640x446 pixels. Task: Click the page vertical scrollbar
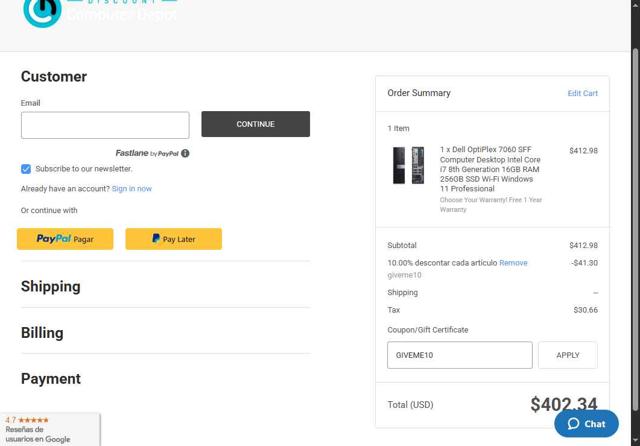click(635, 200)
